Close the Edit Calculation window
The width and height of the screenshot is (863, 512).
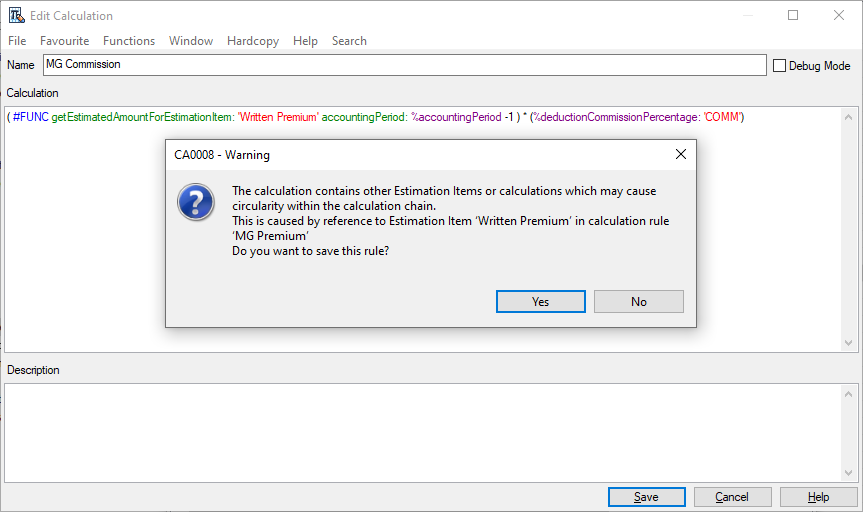point(838,15)
